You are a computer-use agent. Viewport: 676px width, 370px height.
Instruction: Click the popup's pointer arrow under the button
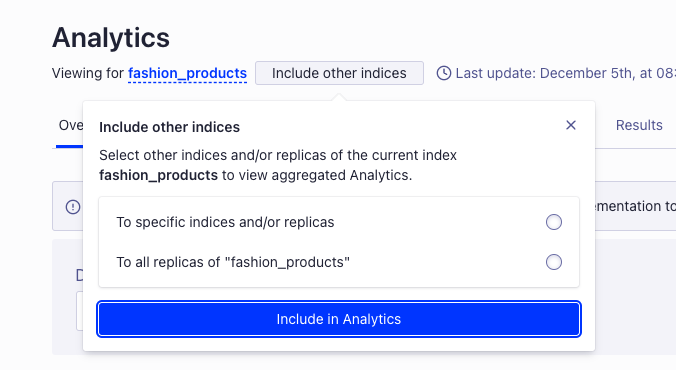339,97
